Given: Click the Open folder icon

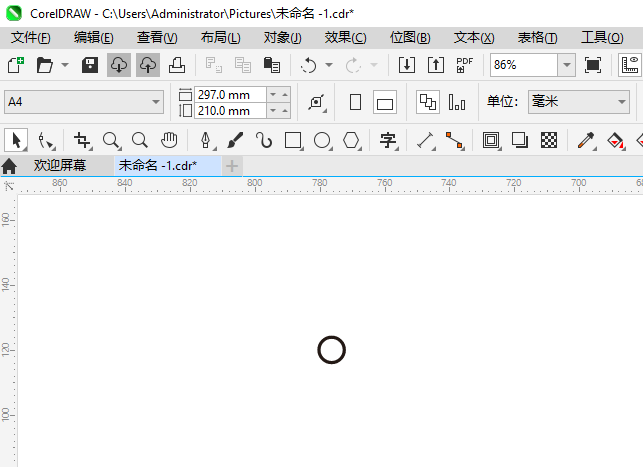Looking at the screenshot, I should click(45, 65).
